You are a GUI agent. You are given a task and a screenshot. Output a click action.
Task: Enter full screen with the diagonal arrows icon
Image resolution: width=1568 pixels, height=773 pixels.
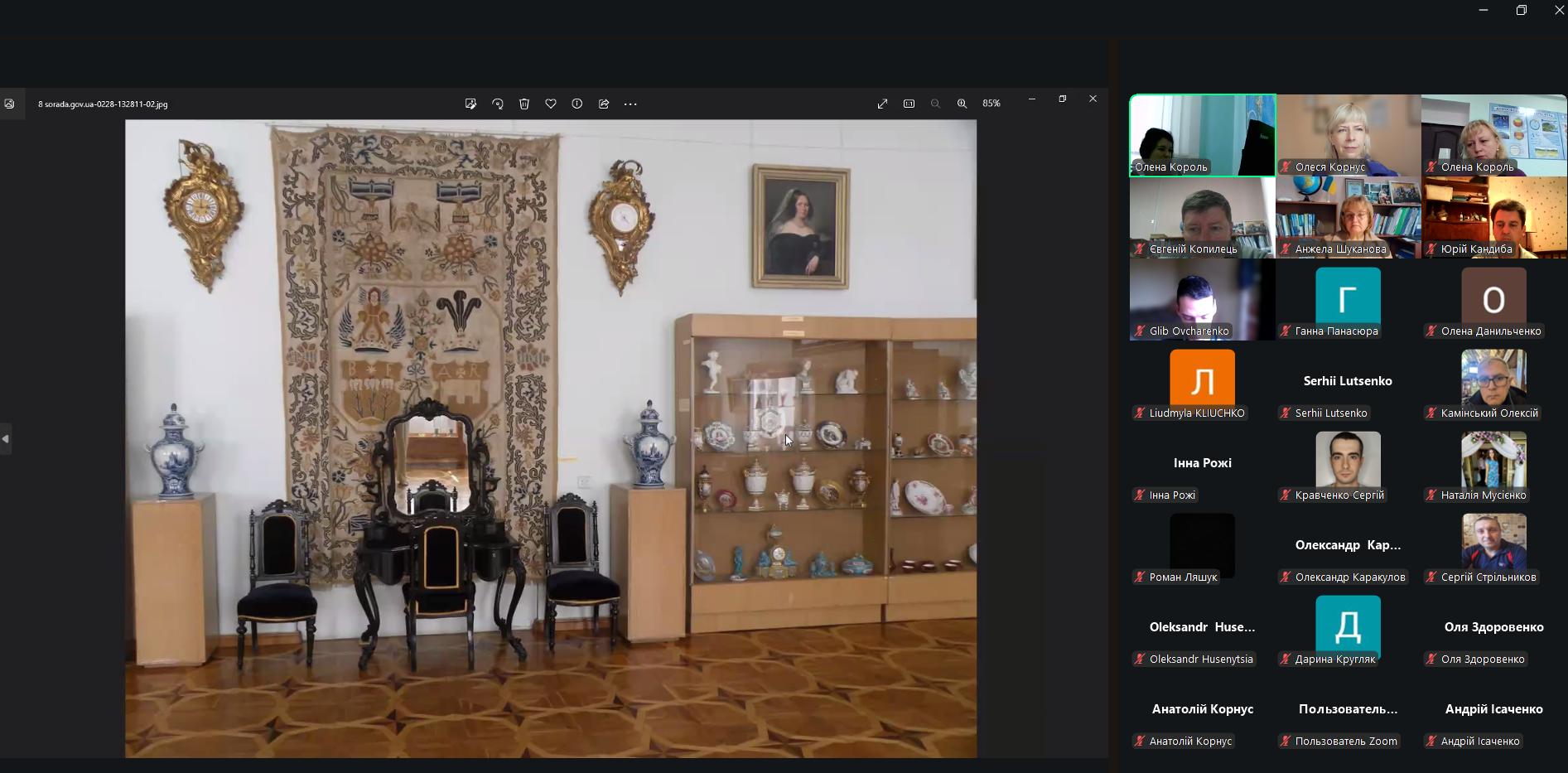pos(882,104)
